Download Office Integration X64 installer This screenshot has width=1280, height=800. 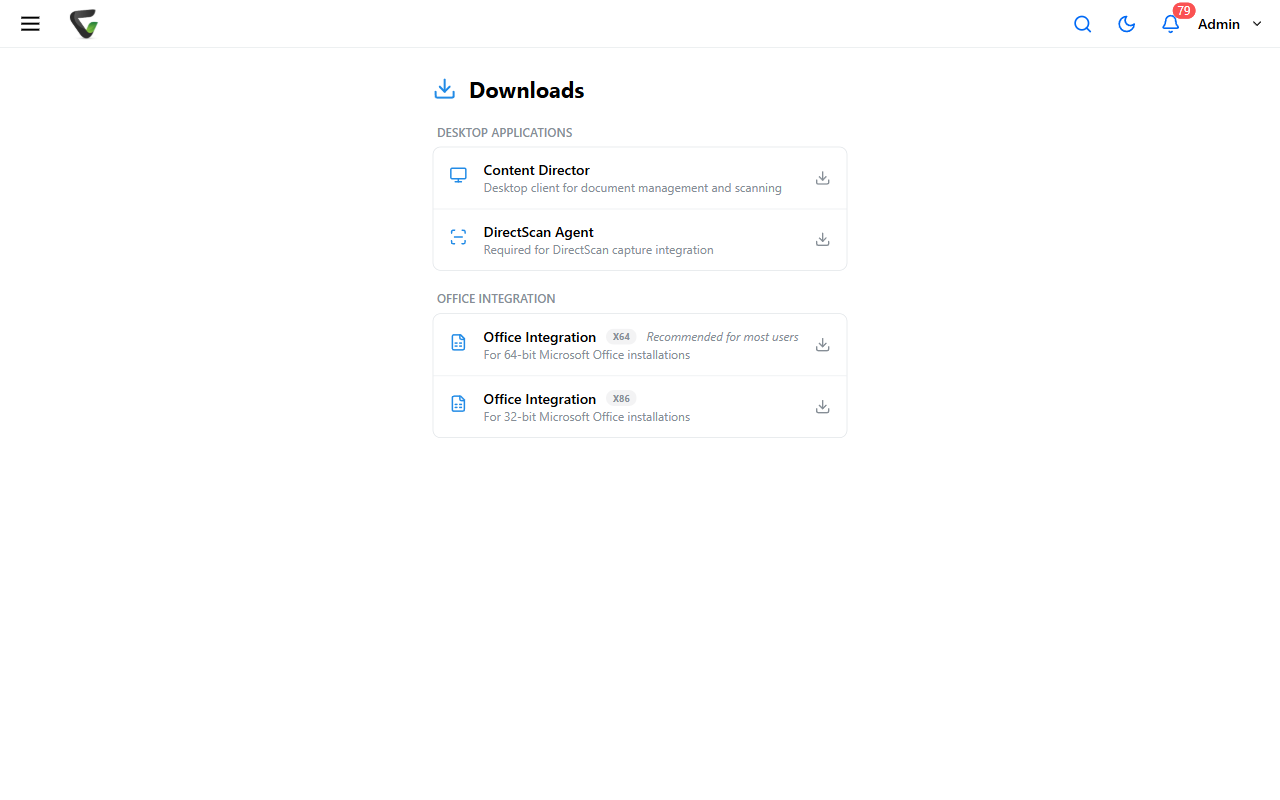click(823, 345)
